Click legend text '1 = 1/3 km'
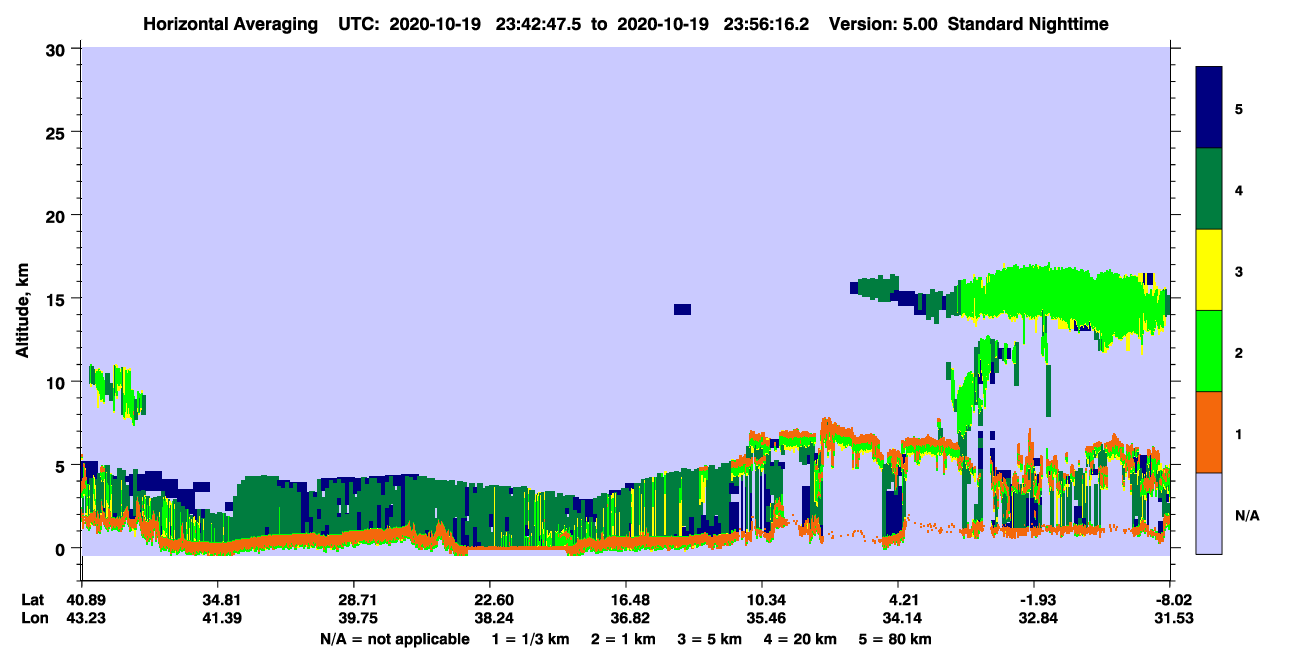Screen dimensions: 1300x667 coord(530,639)
